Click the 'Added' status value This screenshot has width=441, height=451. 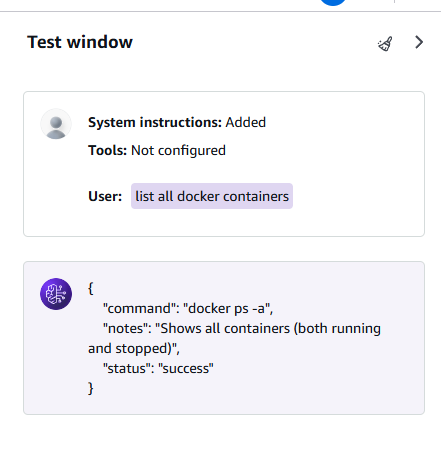[x=246, y=122]
